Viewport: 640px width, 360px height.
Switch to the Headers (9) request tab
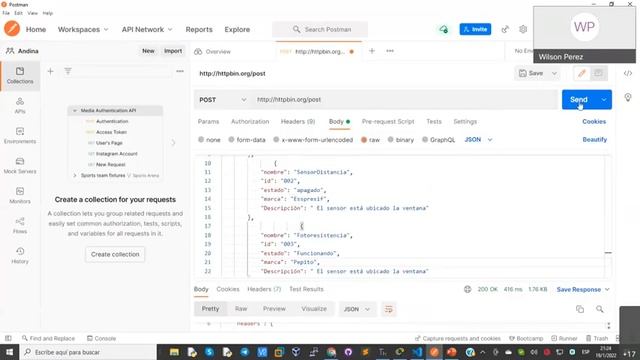pos(298,122)
